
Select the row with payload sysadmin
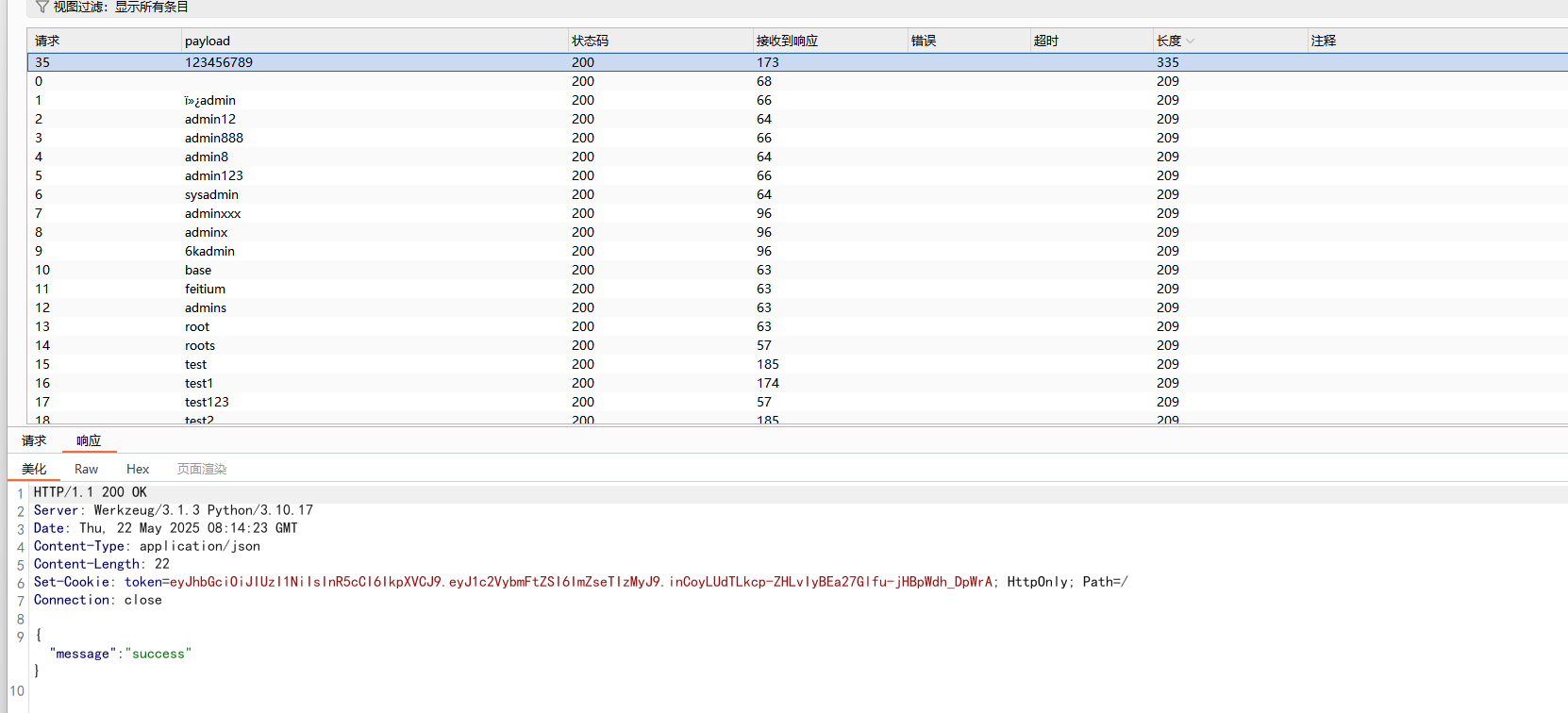point(797,194)
